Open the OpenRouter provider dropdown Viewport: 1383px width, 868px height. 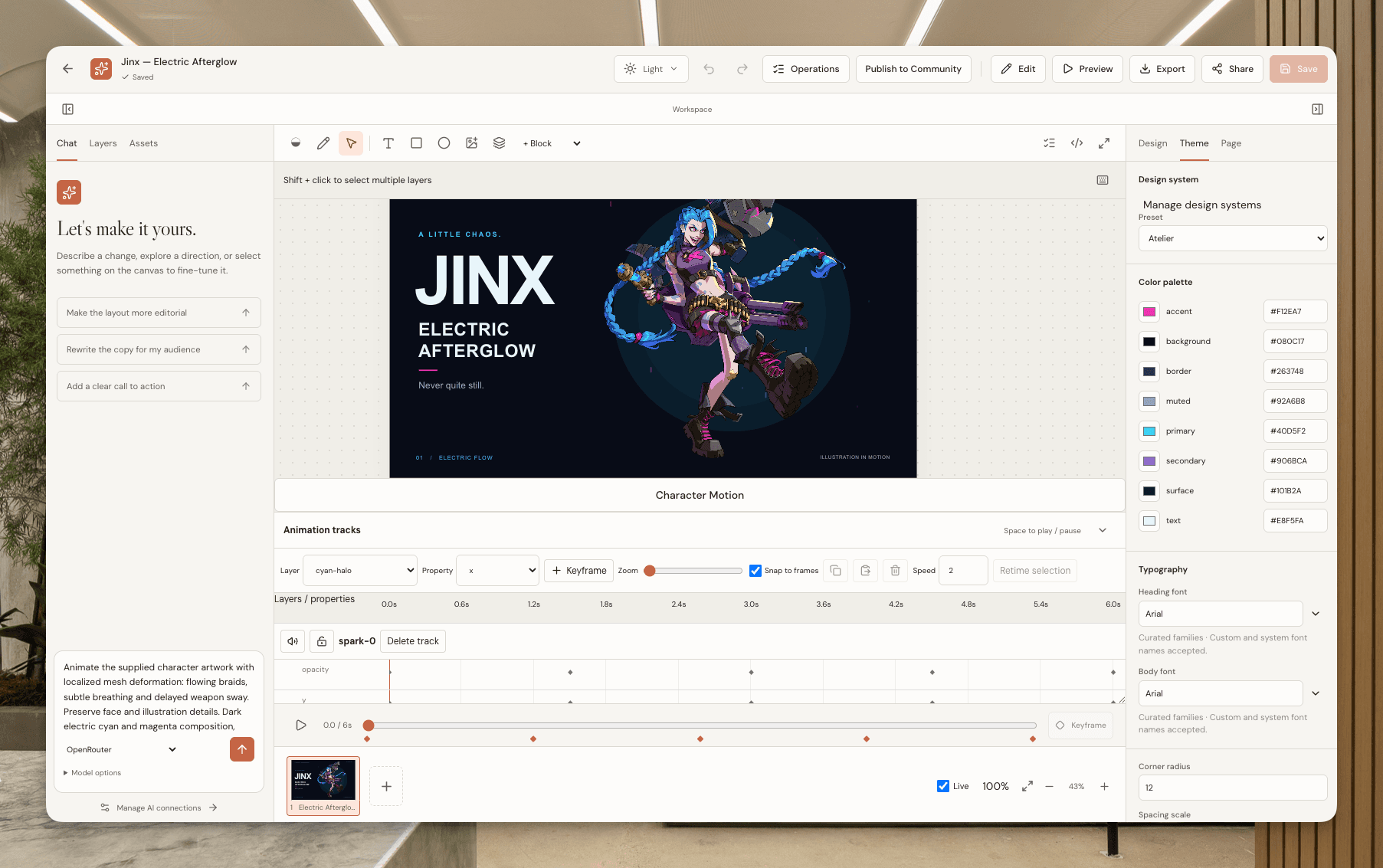[x=121, y=749]
